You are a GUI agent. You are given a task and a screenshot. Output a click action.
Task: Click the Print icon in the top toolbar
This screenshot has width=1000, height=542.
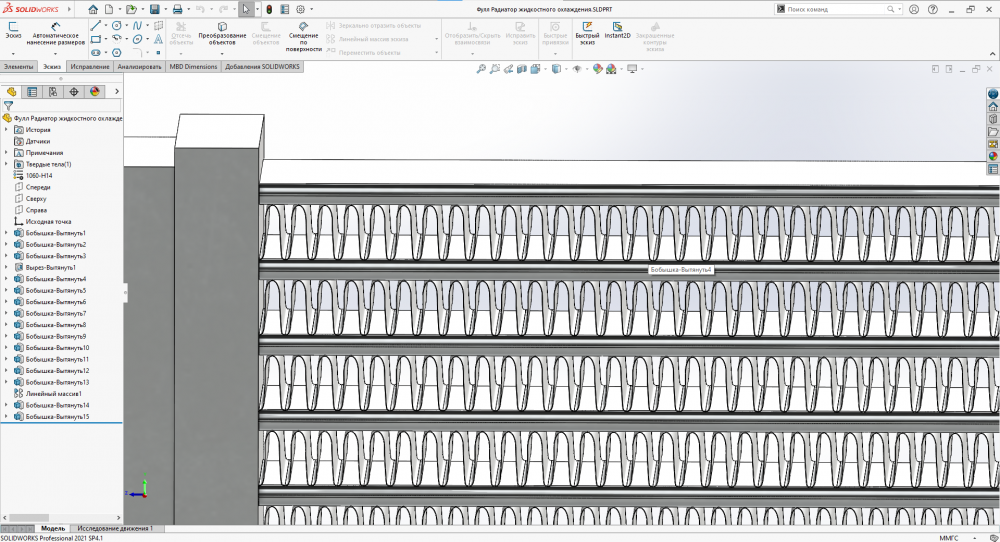pos(177,9)
